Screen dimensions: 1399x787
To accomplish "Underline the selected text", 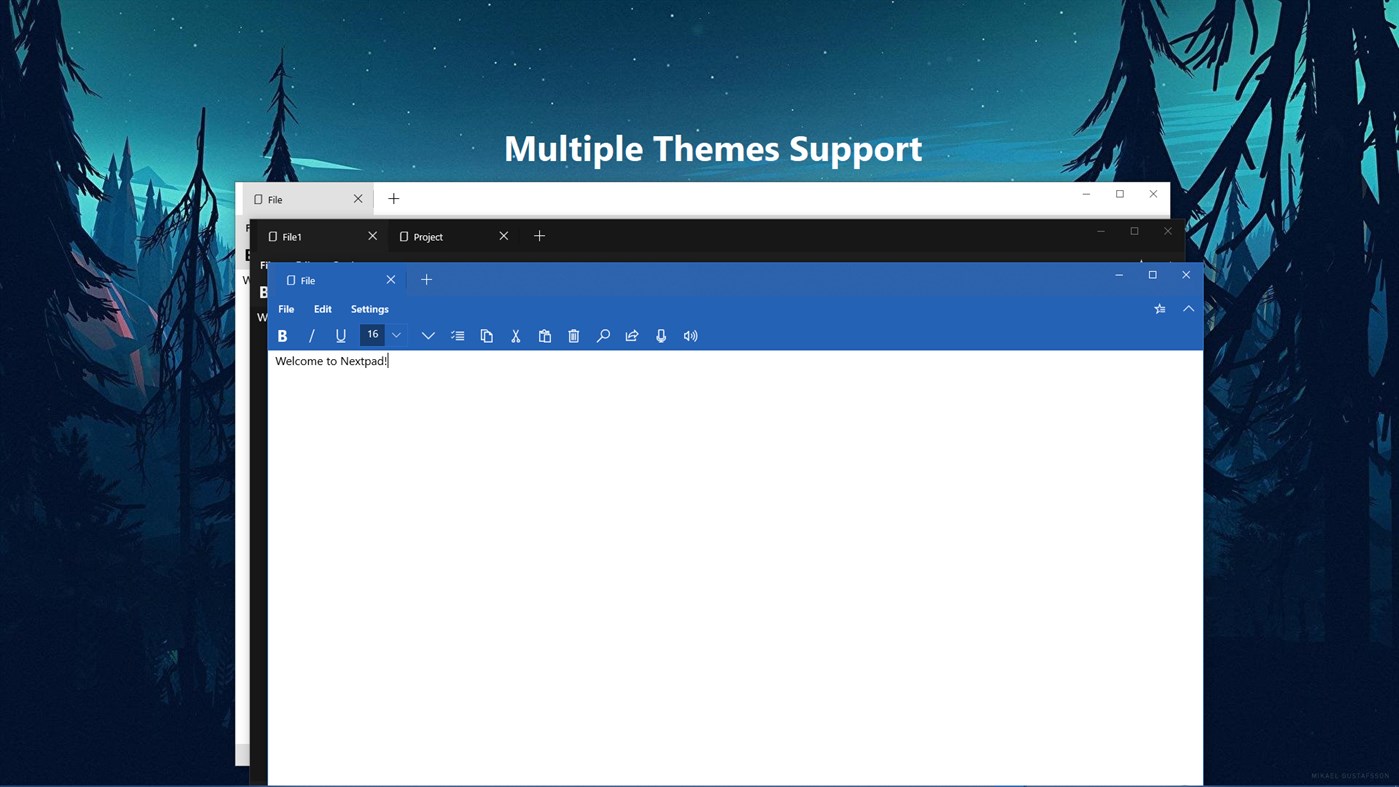I will [340, 335].
